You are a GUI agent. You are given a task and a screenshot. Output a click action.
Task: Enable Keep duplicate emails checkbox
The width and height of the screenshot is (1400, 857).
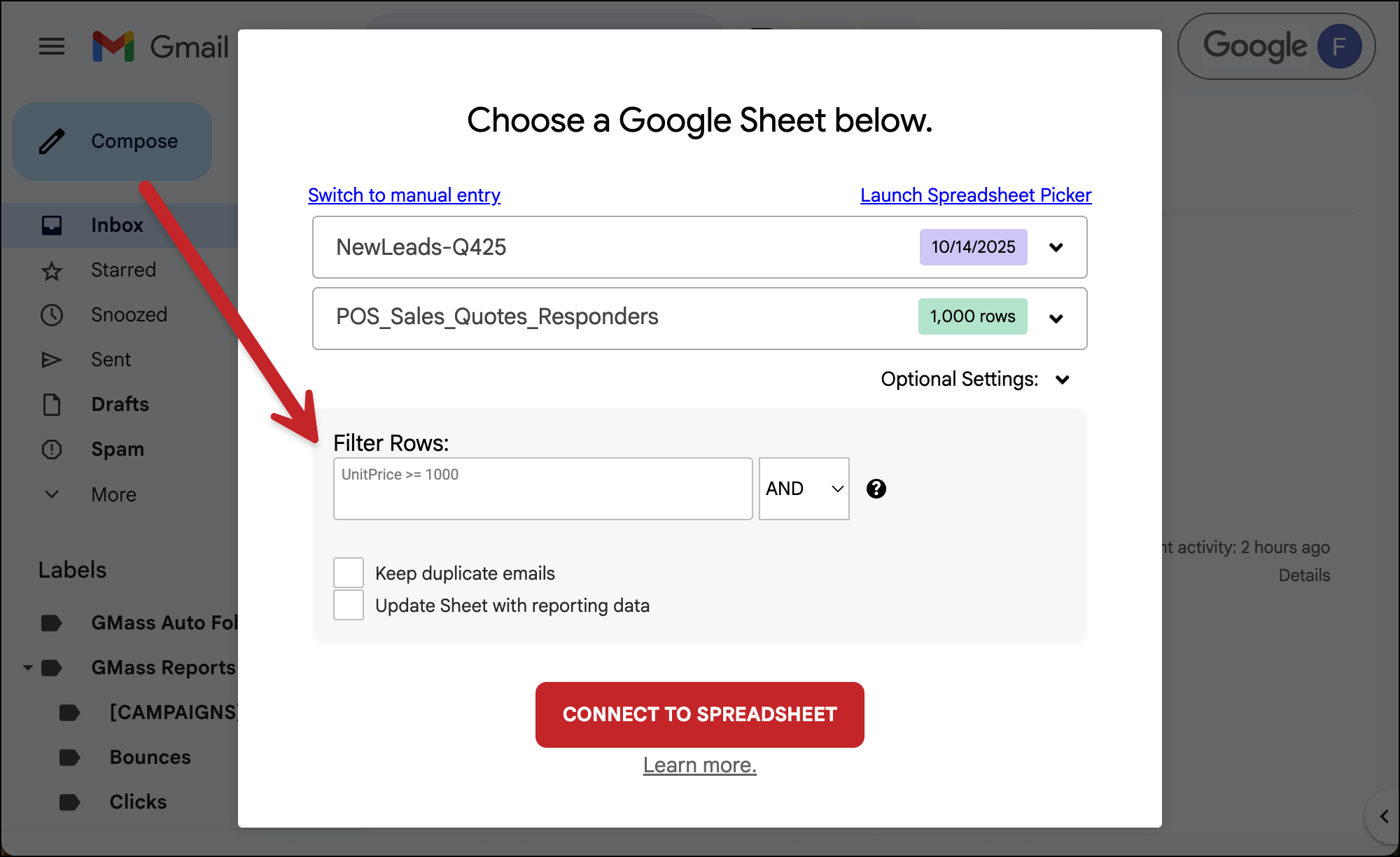point(349,573)
